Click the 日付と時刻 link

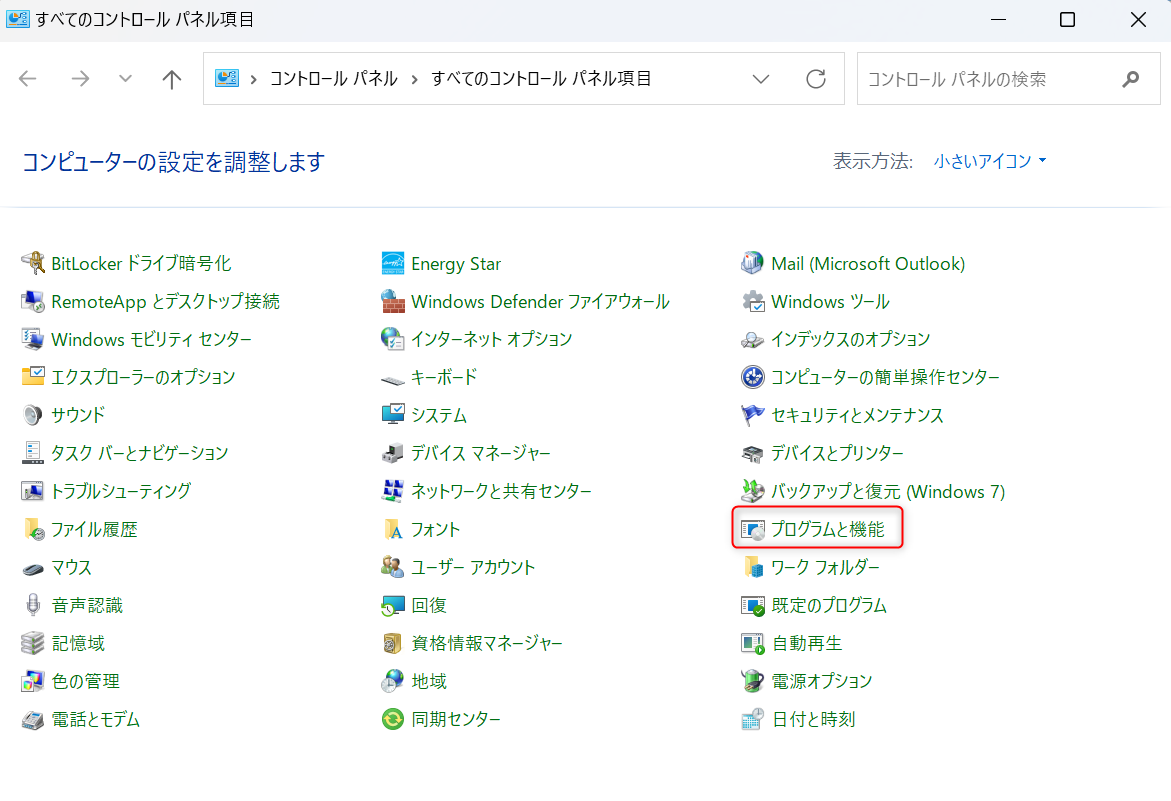813,720
